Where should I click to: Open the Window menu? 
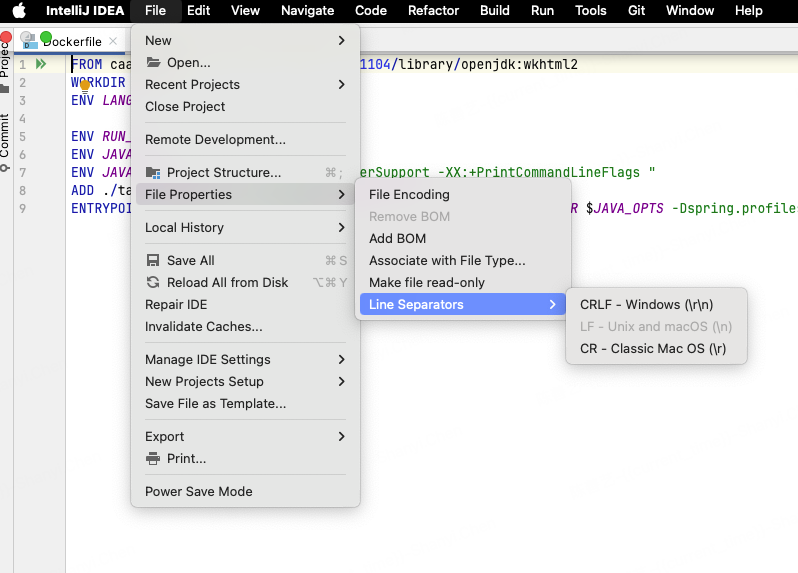coord(690,10)
